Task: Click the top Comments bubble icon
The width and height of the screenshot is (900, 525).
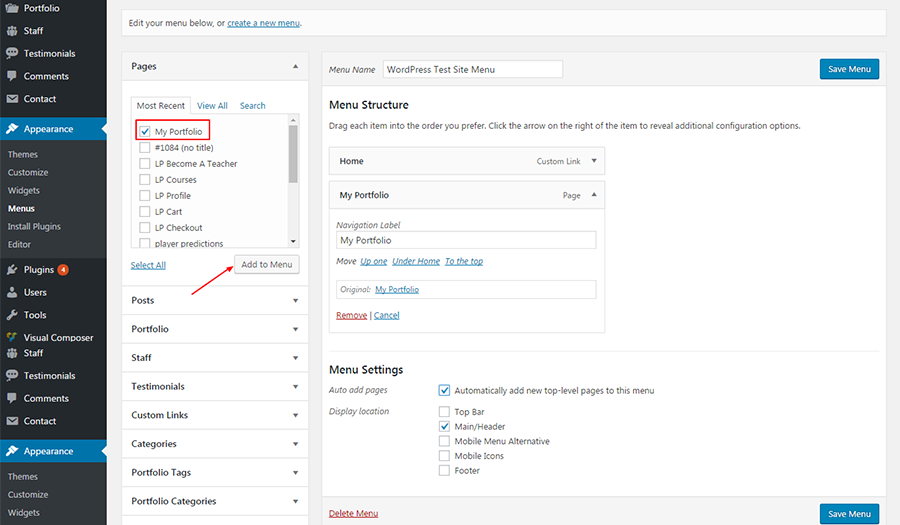Action: [x=12, y=76]
